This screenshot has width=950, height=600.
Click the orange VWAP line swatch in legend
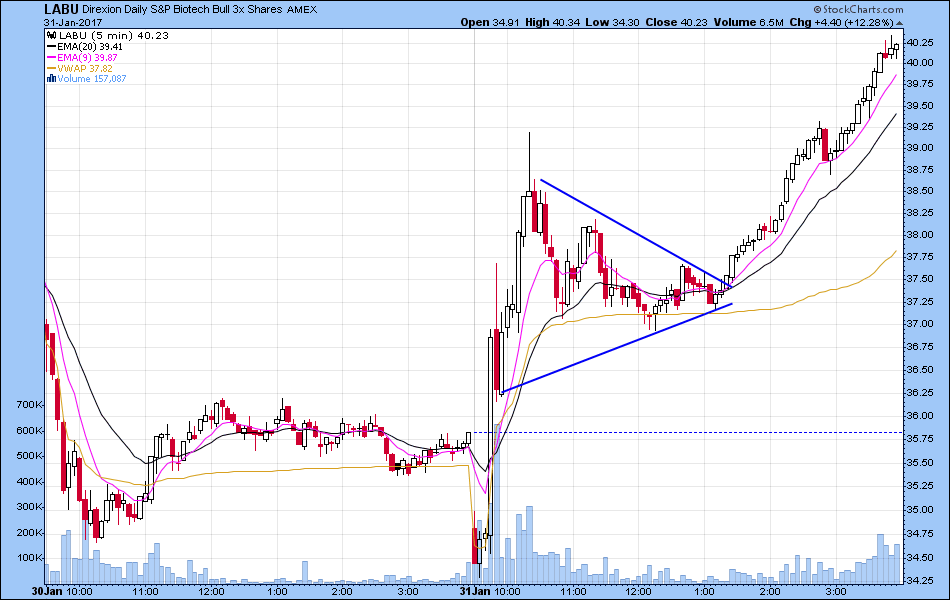tap(51, 68)
